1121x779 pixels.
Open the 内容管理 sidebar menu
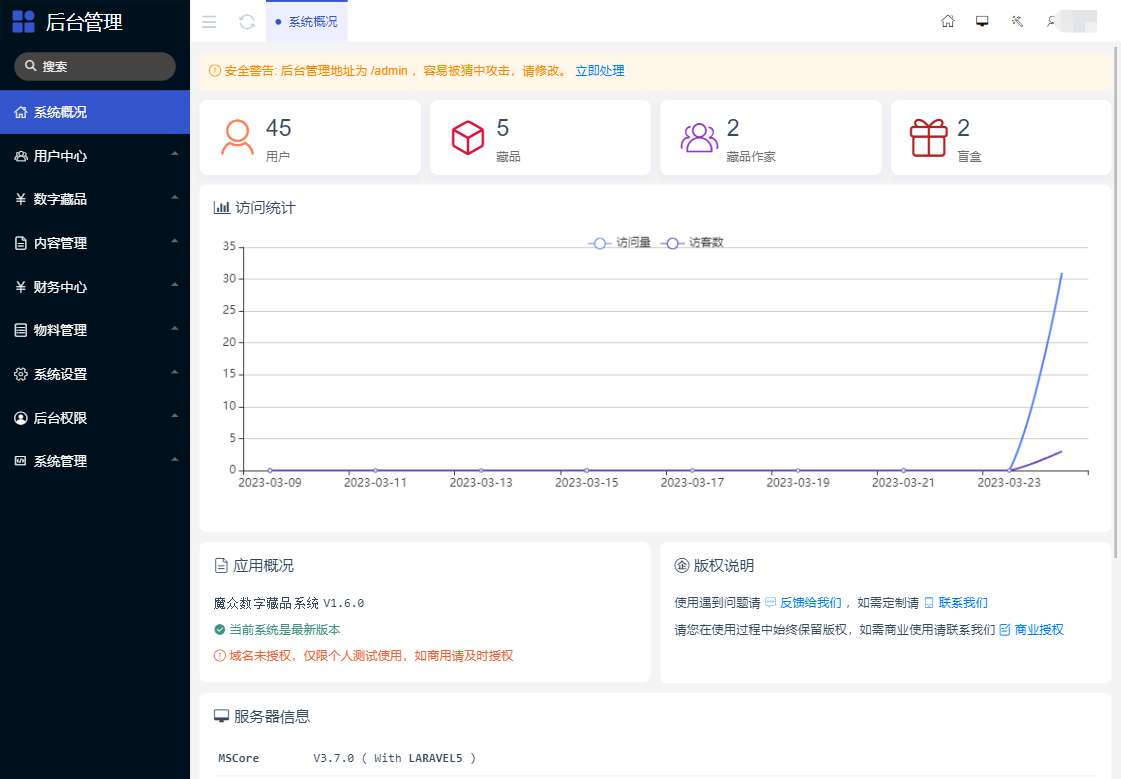[x=95, y=243]
